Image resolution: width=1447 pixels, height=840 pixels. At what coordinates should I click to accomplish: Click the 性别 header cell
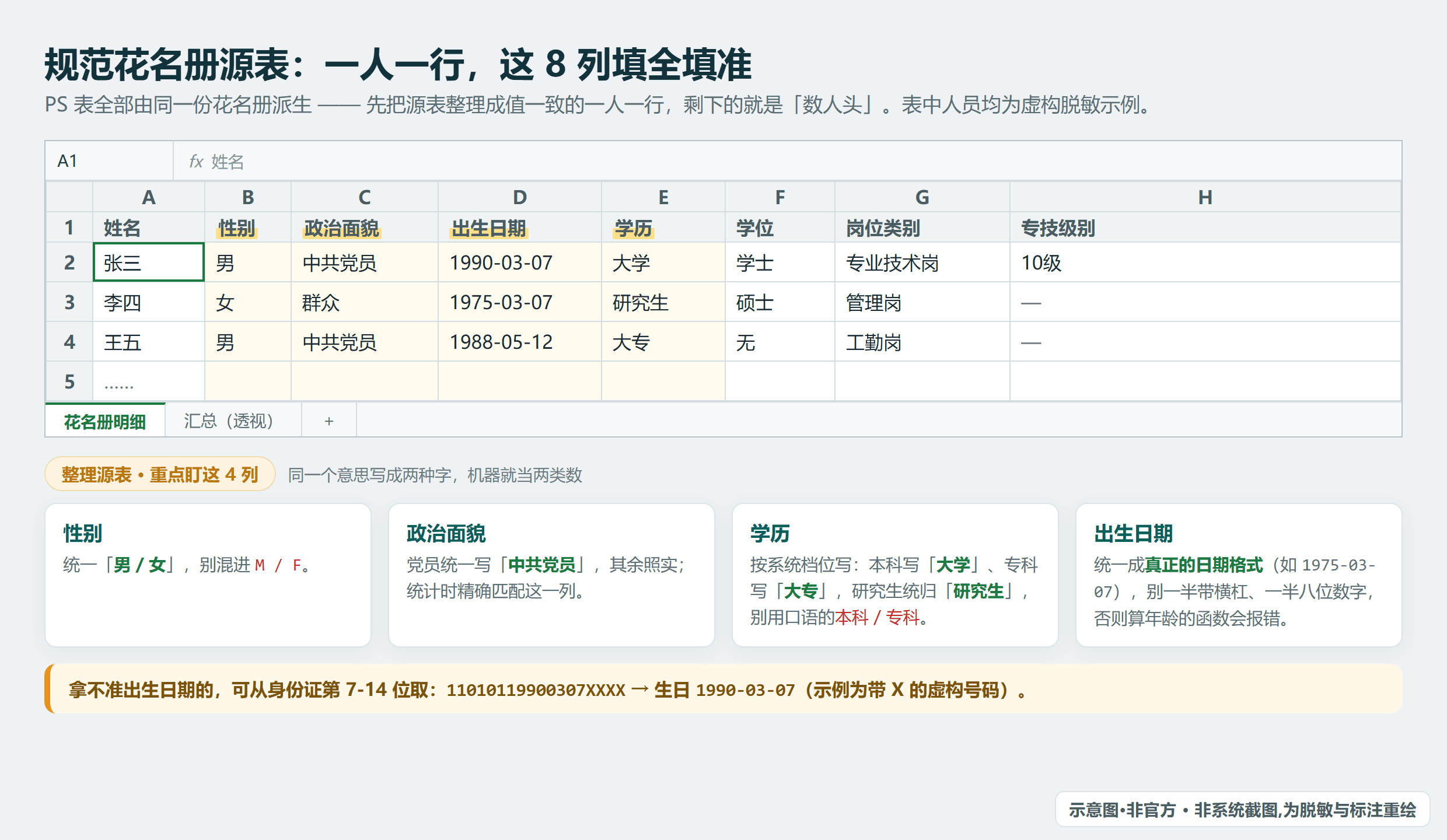[x=248, y=228]
